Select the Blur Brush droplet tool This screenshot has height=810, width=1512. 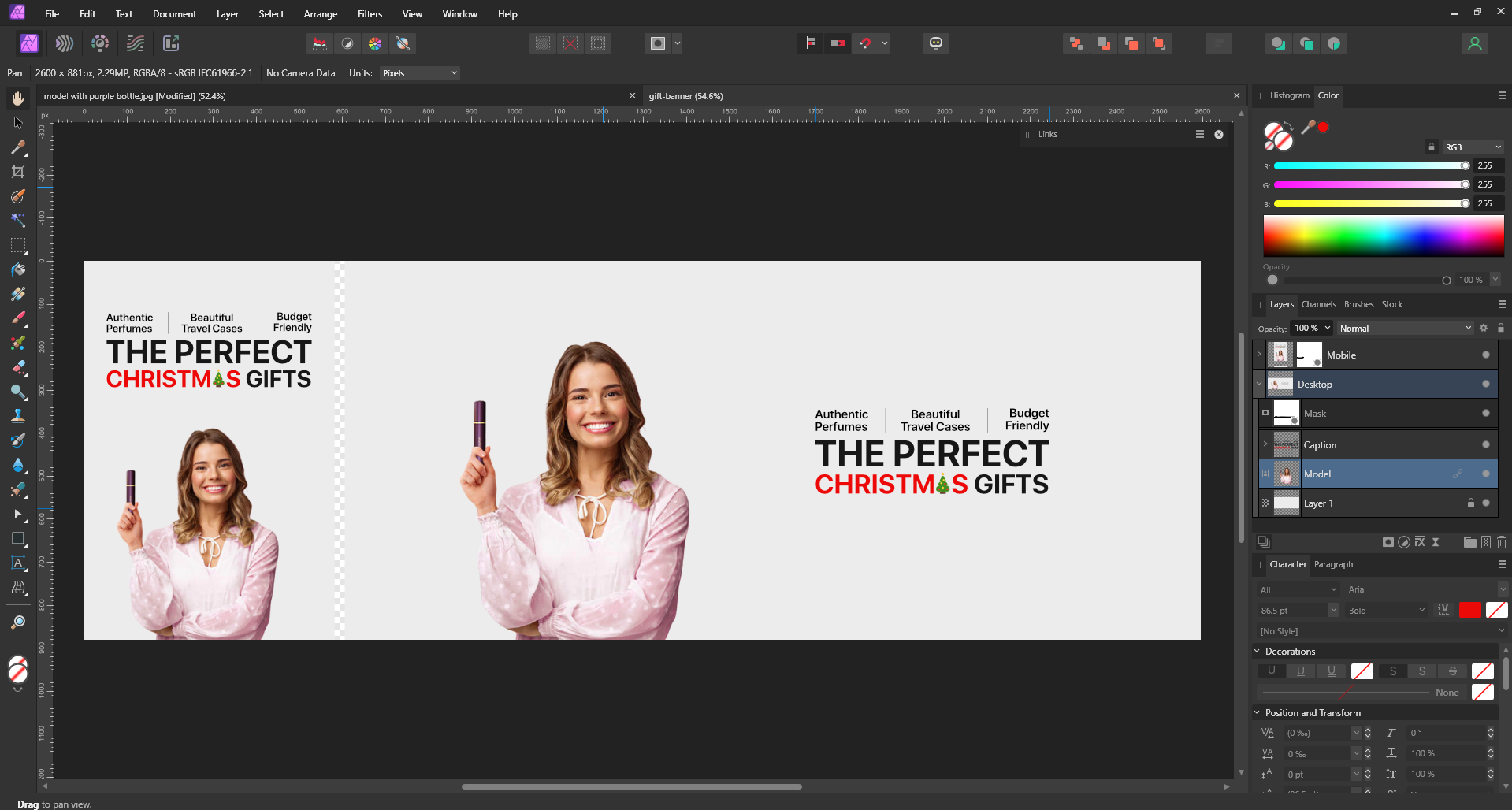point(18,465)
